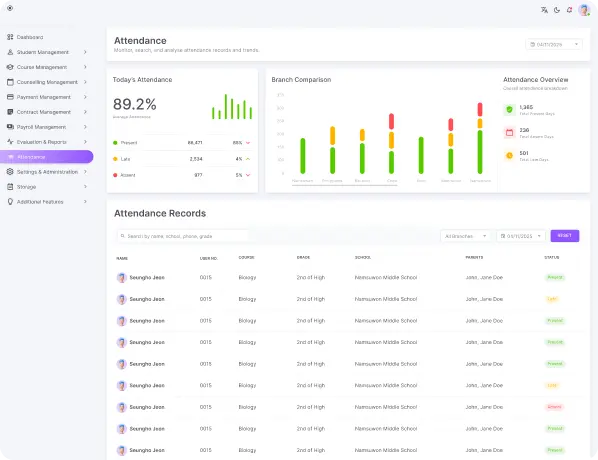Open the records date filter dropdown
This screenshot has width=598, height=460.
click(x=521, y=236)
